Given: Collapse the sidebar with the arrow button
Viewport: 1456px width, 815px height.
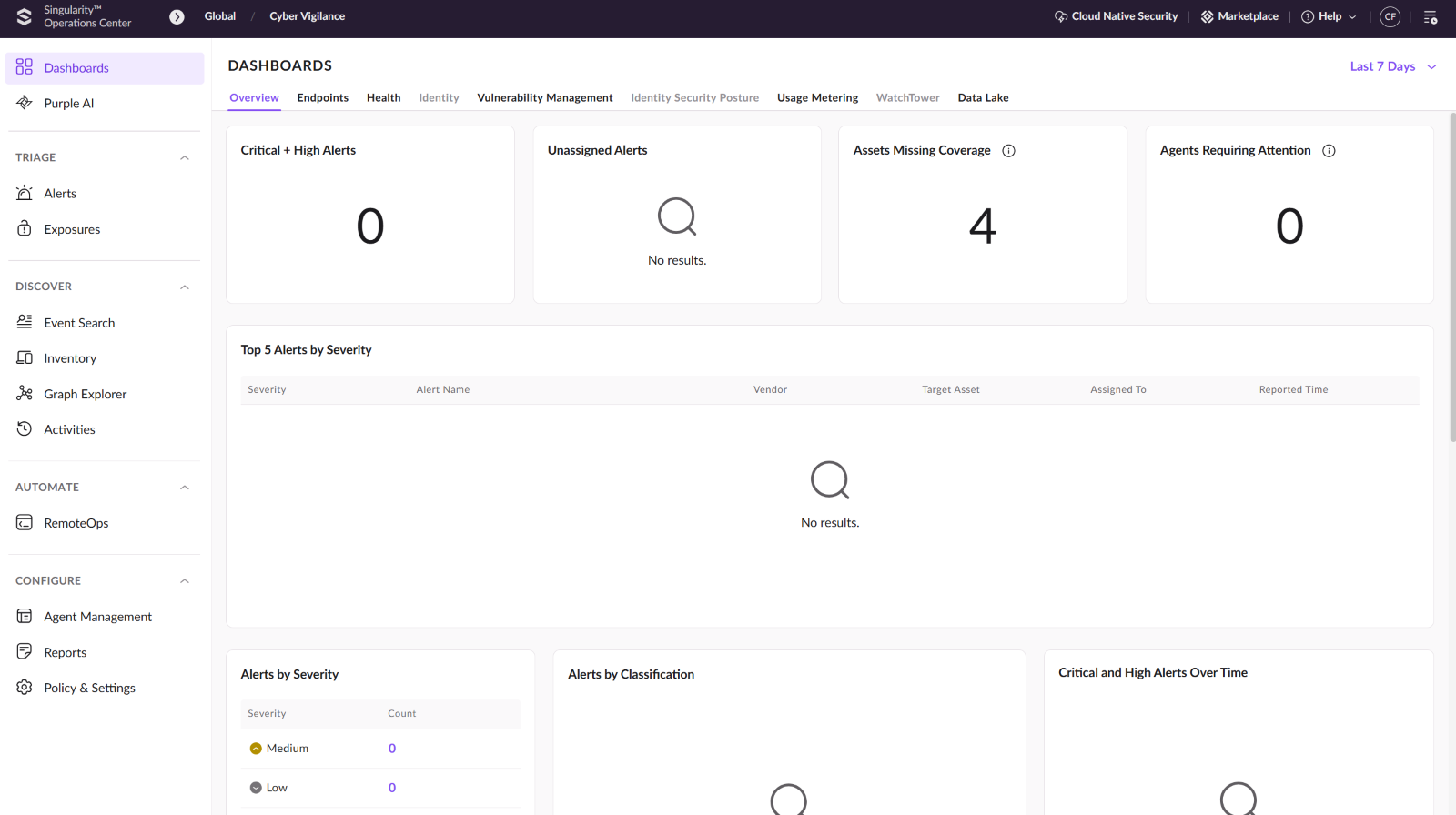Looking at the screenshot, I should tap(177, 16).
